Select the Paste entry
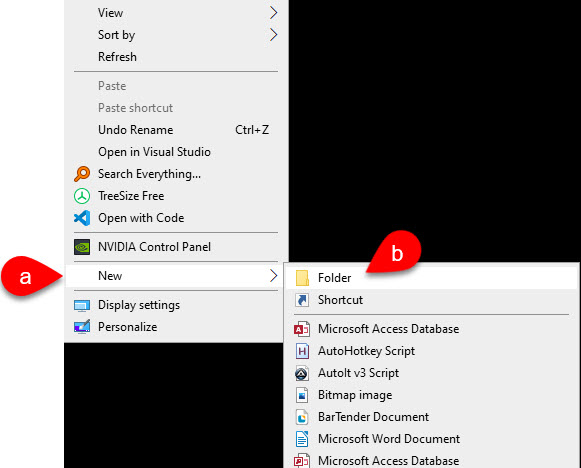 (x=176, y=86)
